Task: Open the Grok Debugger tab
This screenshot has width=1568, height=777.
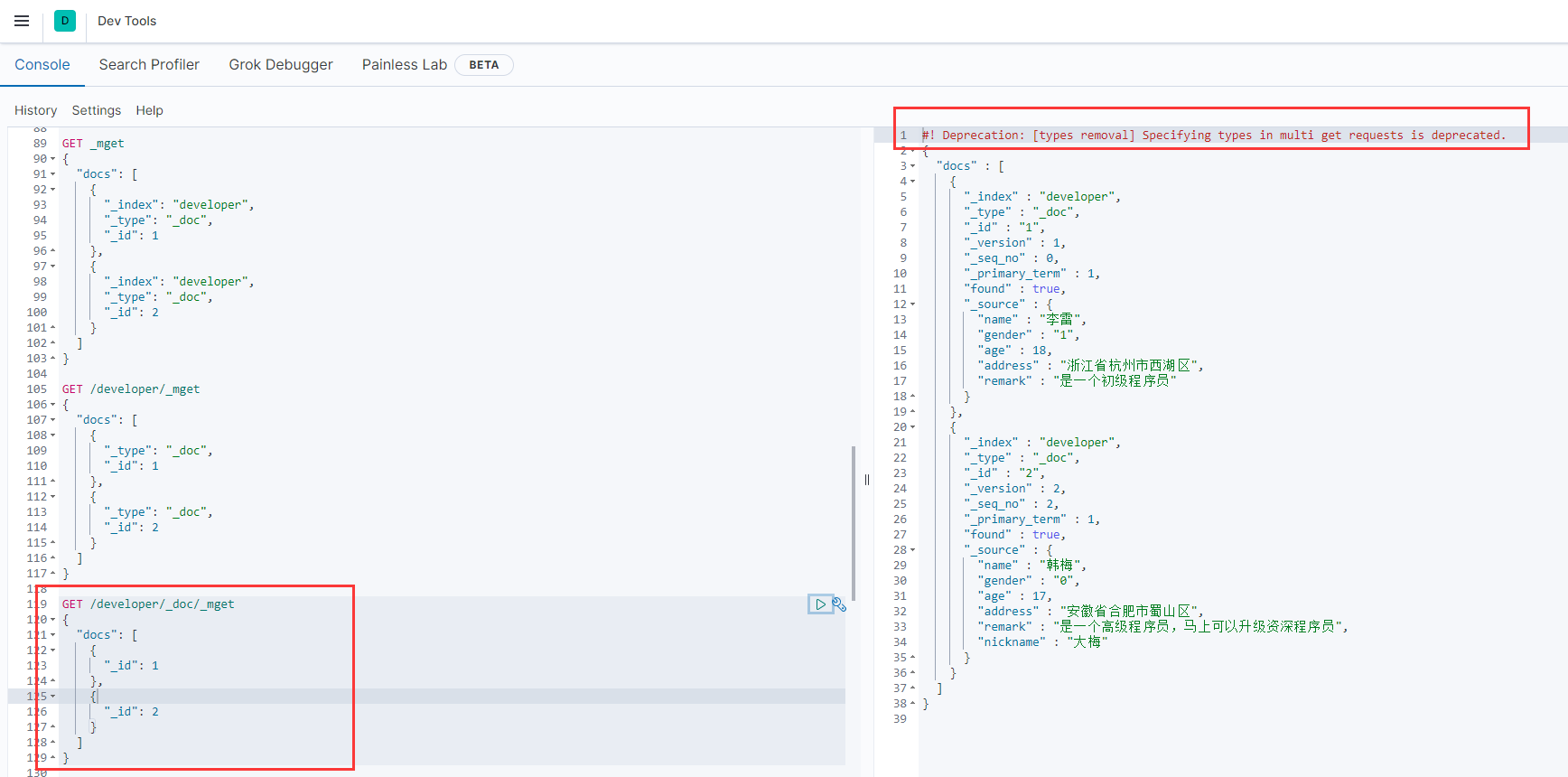Action: pos(281,65)
